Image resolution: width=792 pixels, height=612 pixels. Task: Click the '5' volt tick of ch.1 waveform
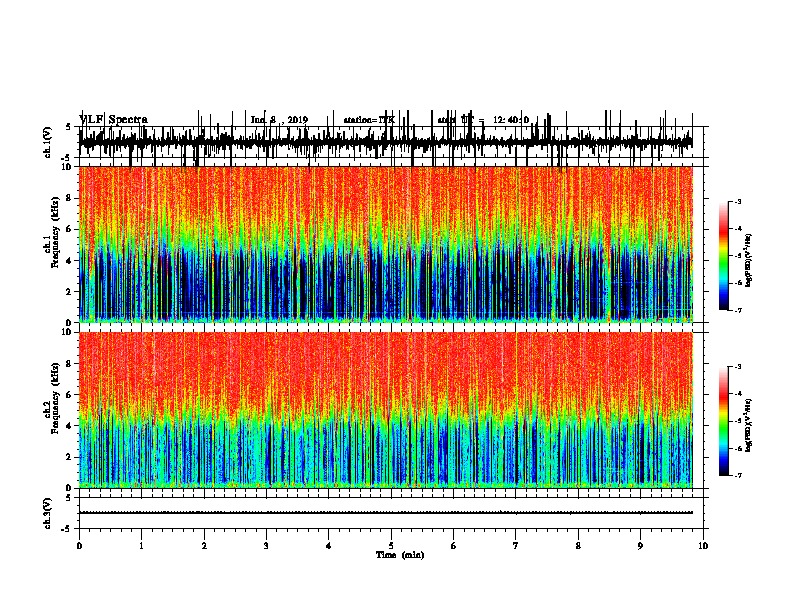click(69, 127)
